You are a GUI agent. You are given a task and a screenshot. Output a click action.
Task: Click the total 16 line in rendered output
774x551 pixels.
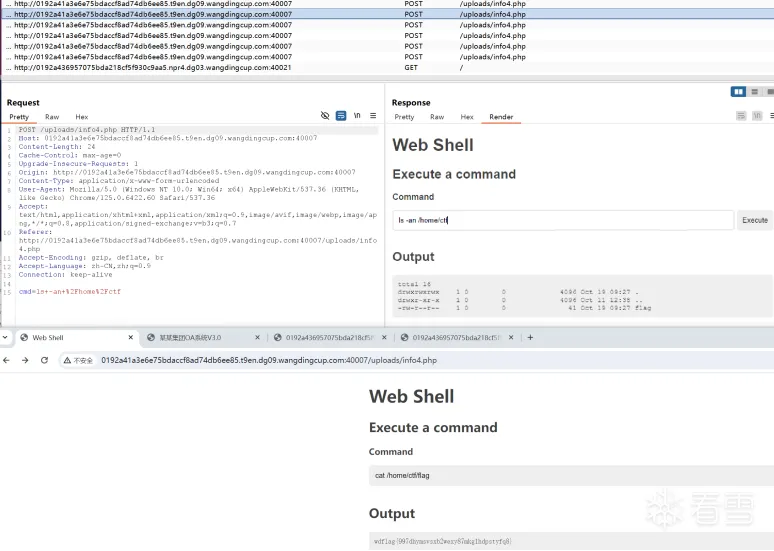click(414, 284)
